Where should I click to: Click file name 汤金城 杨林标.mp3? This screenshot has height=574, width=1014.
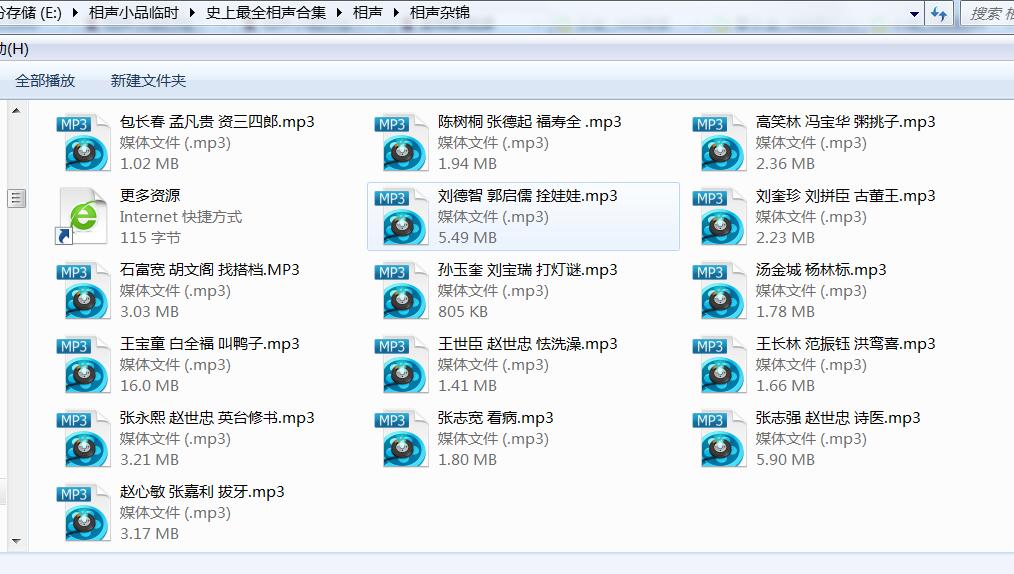click(x=821, y=270)
